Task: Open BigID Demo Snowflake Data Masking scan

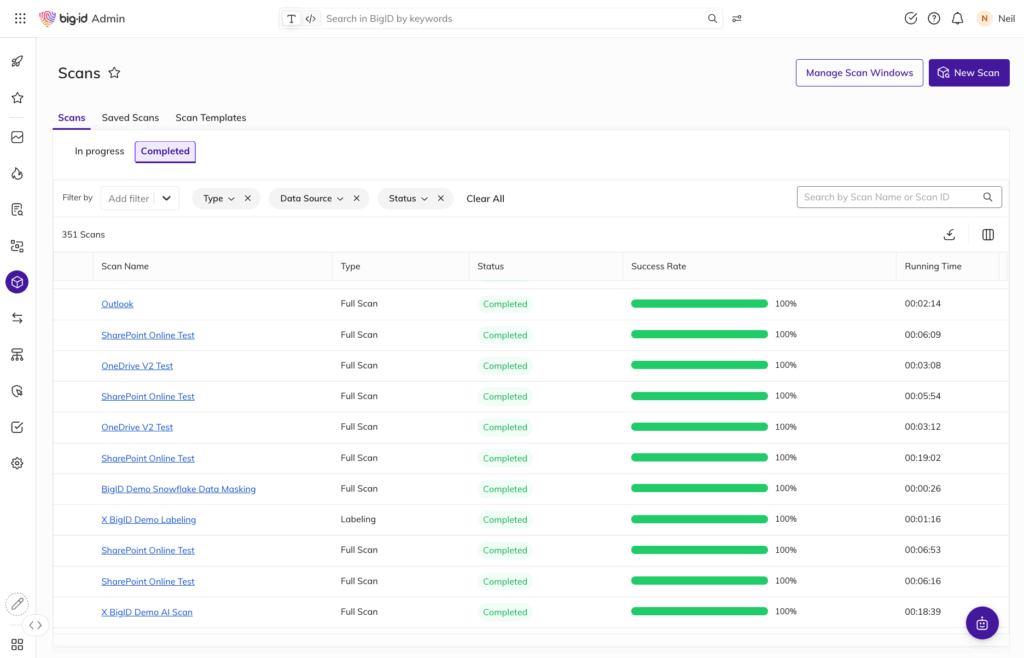Action: click(x=178, y=489)
